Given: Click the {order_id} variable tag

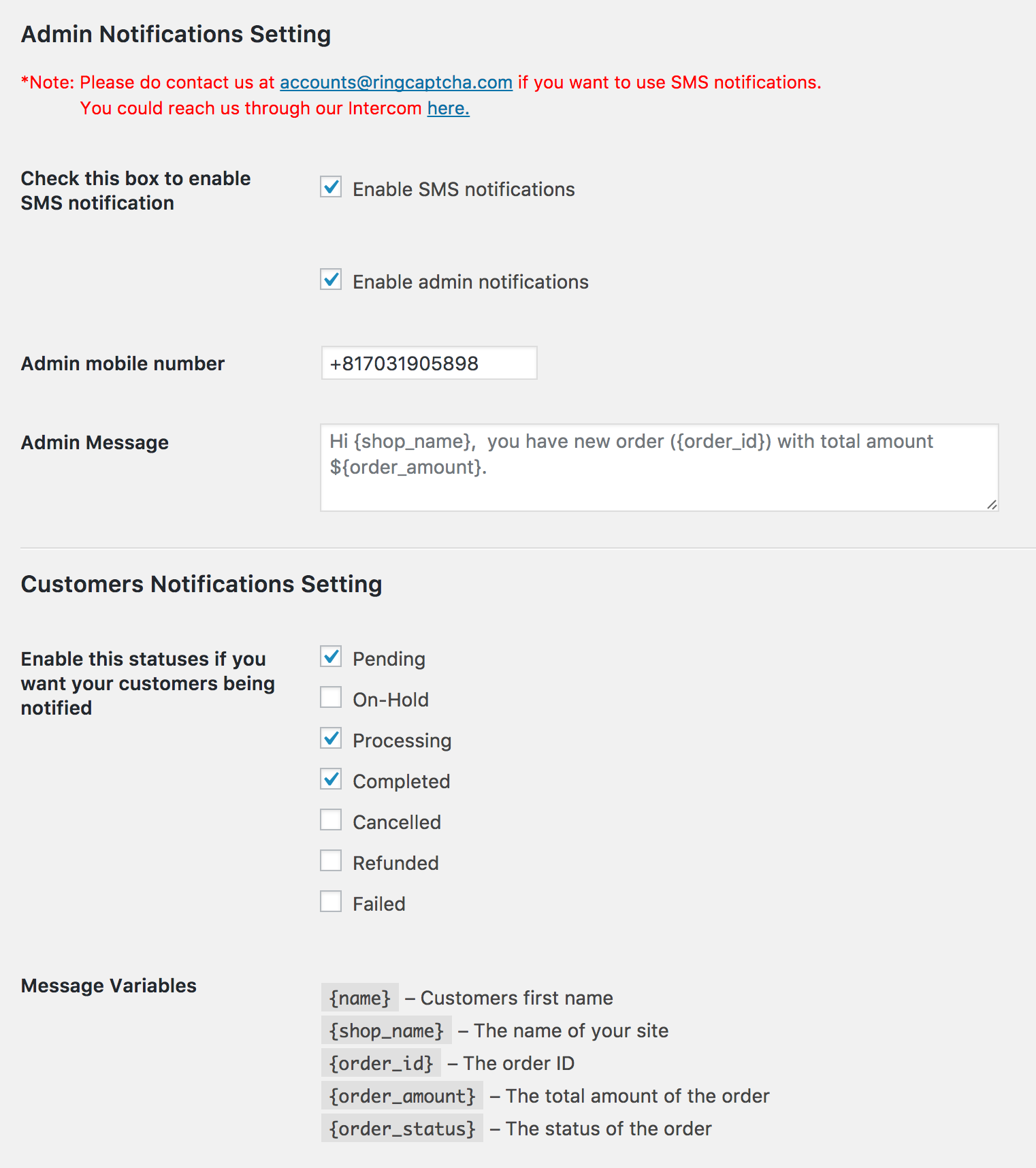Looking at the screenshot, I should pyautogui.click(x=381, y=1063).
